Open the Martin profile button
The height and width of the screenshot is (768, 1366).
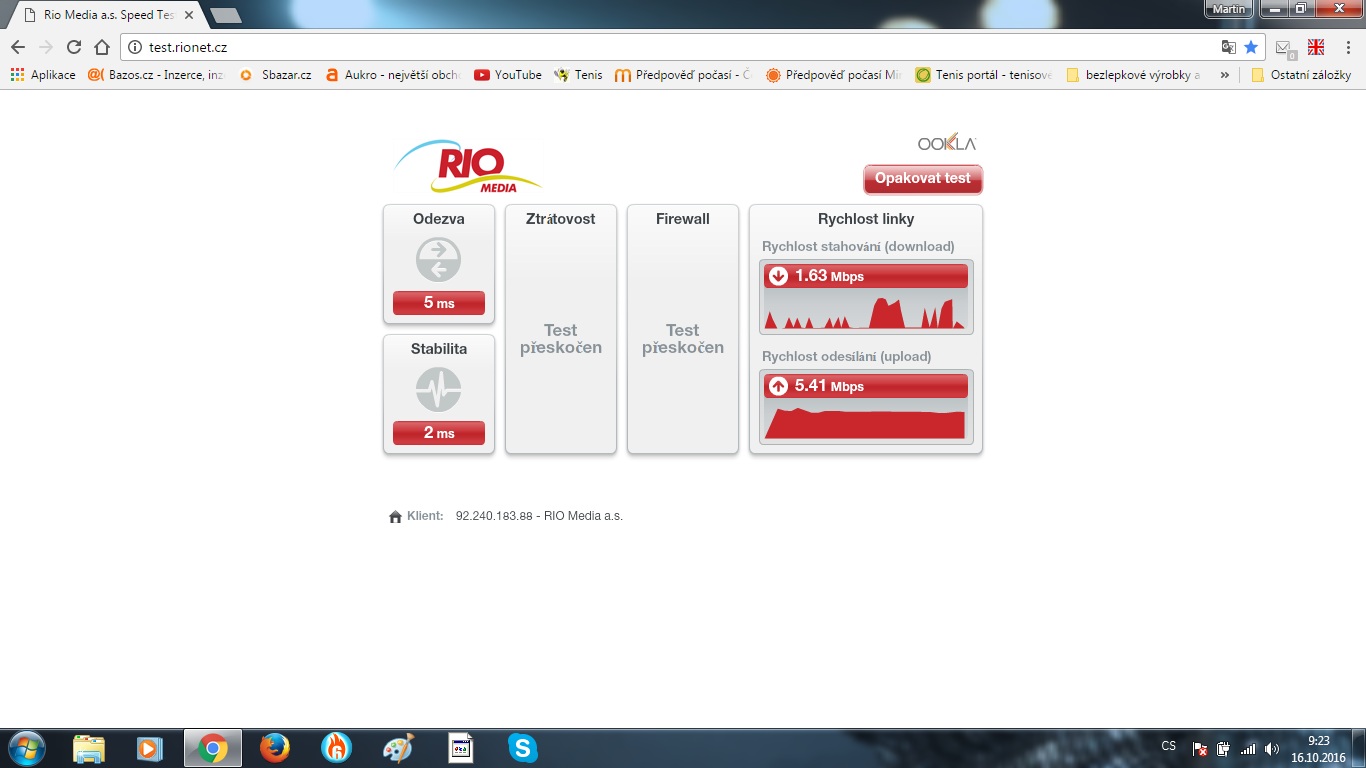(1228, 9)
